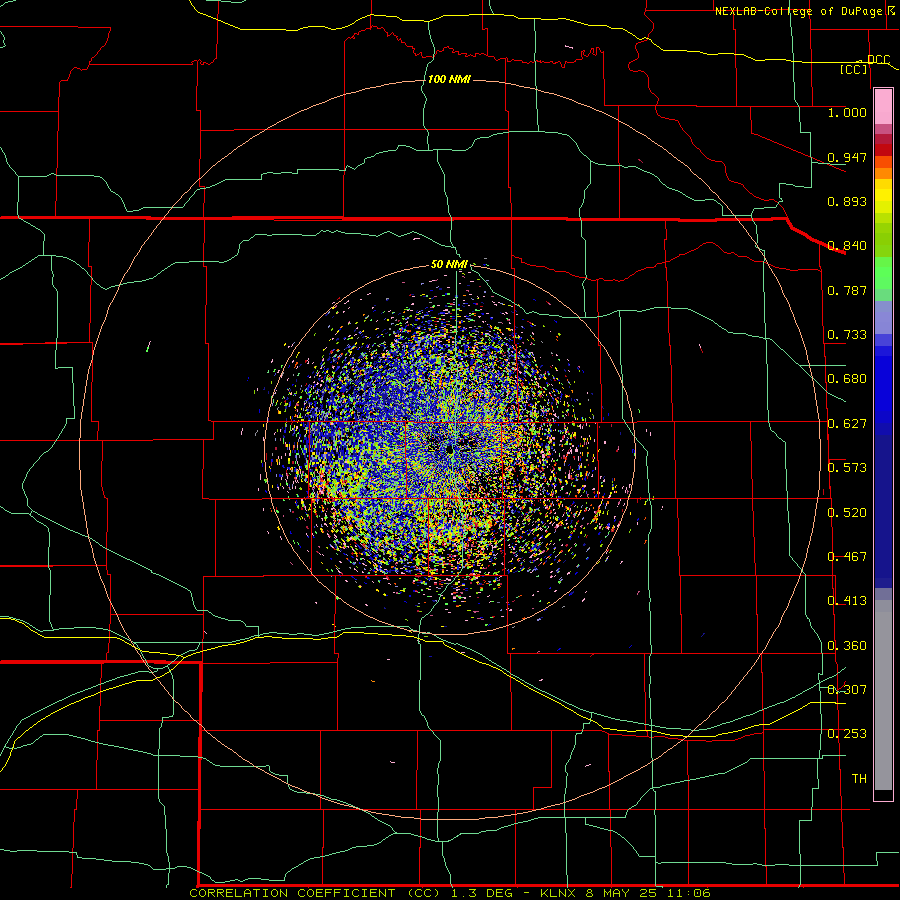Screen dimensions: 900x900
Task: Click the 100 NMI range ring label
Action: click(449, 79)
